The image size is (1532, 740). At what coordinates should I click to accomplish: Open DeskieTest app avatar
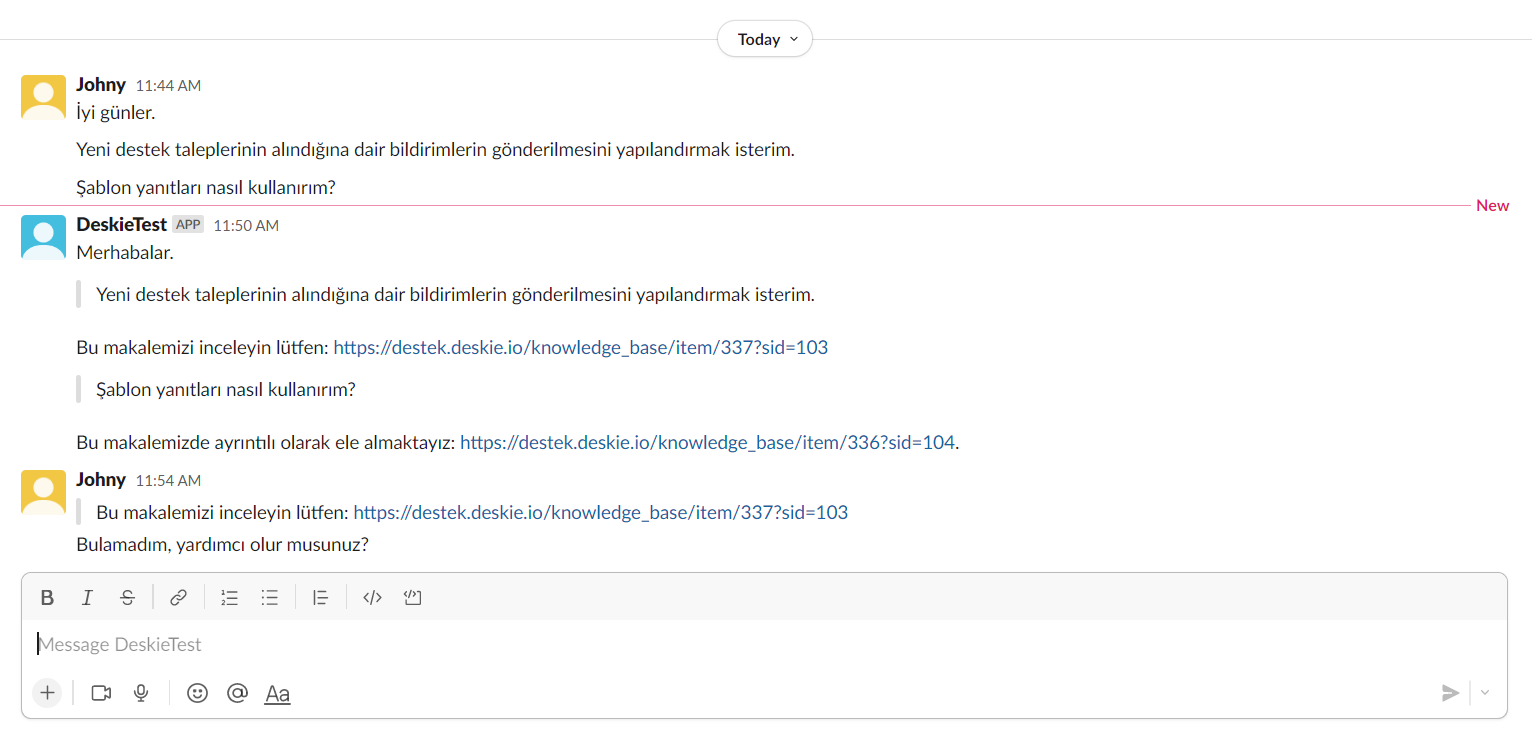43,237
